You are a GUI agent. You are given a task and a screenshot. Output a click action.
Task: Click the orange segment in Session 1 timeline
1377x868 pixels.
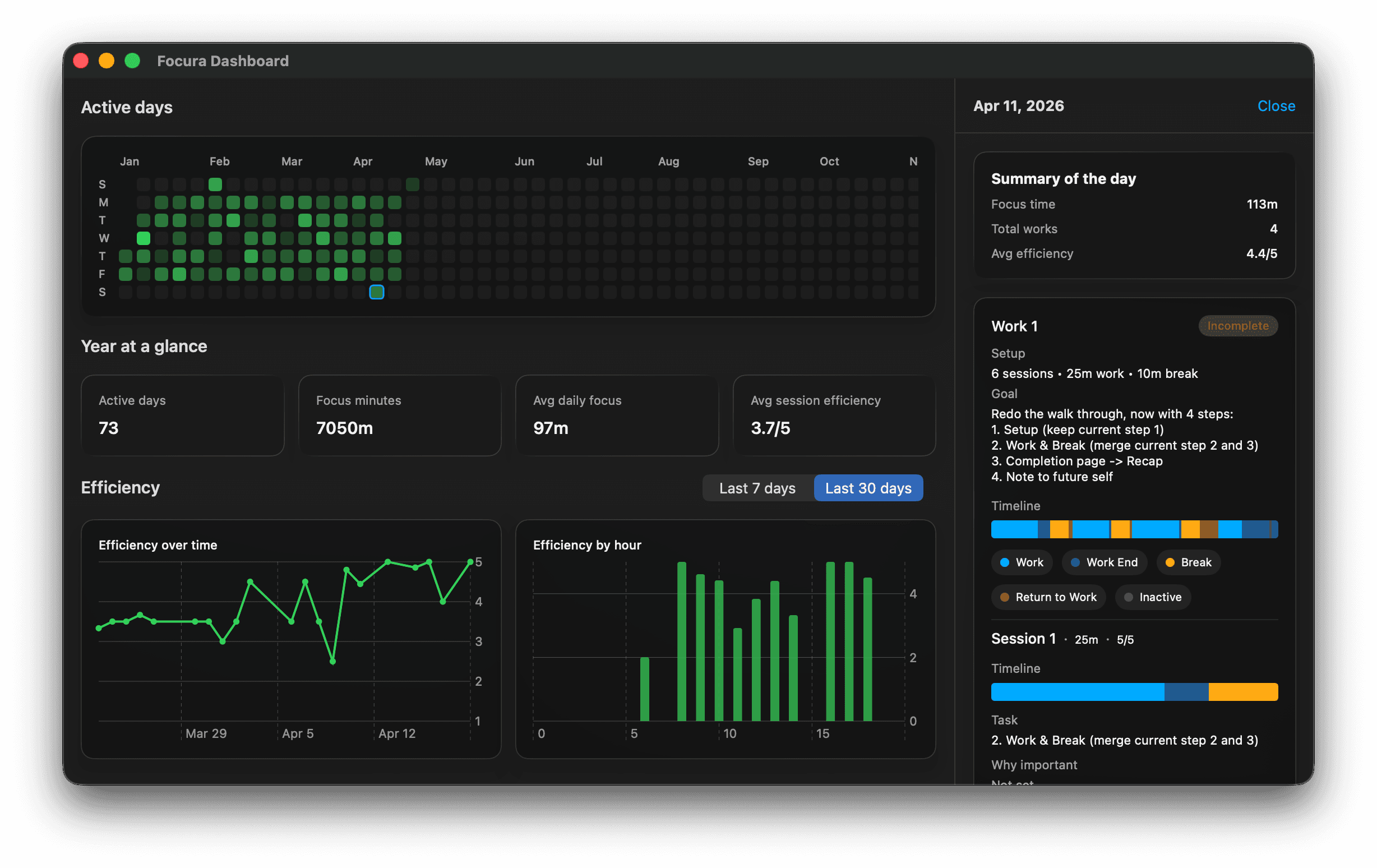point(1242,691)
